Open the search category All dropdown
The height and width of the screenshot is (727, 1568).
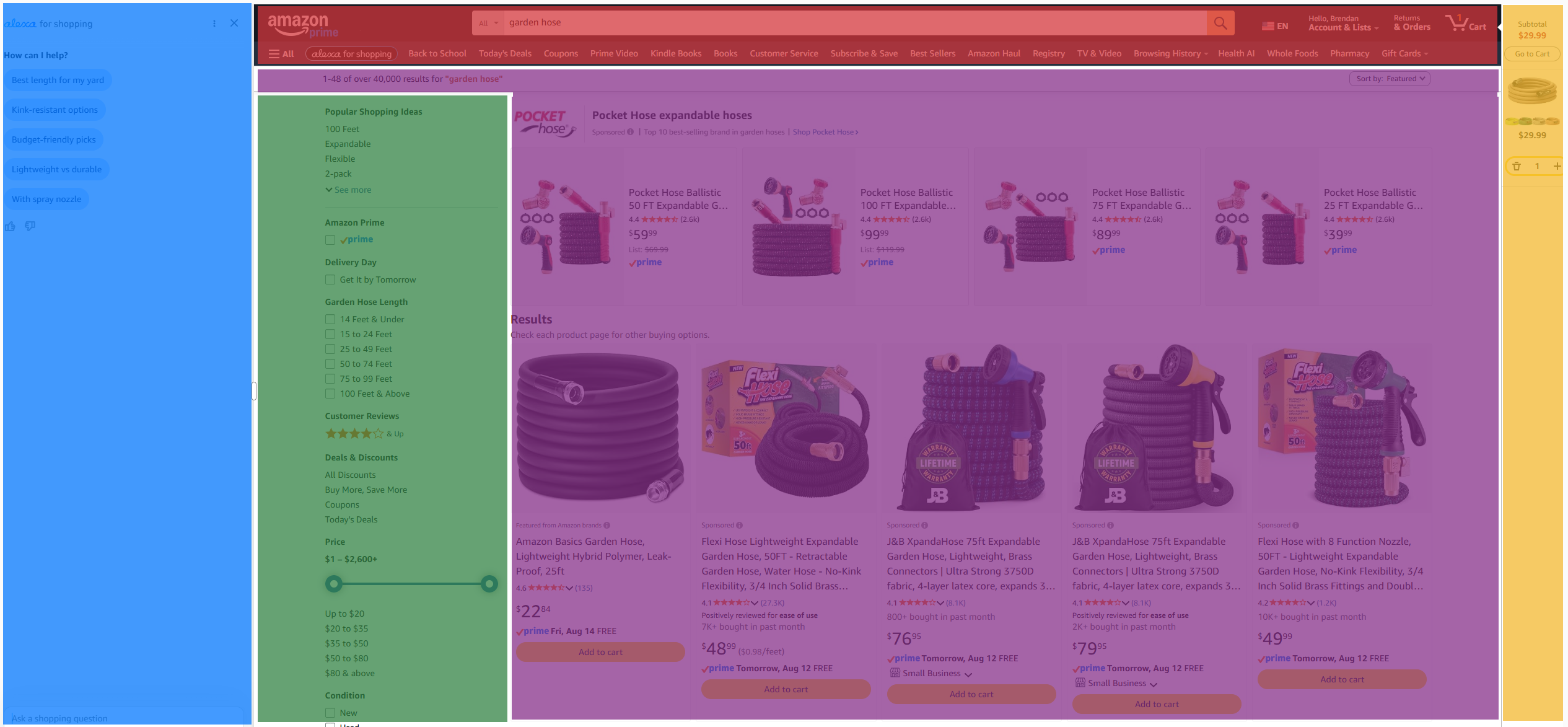point(488,23)
